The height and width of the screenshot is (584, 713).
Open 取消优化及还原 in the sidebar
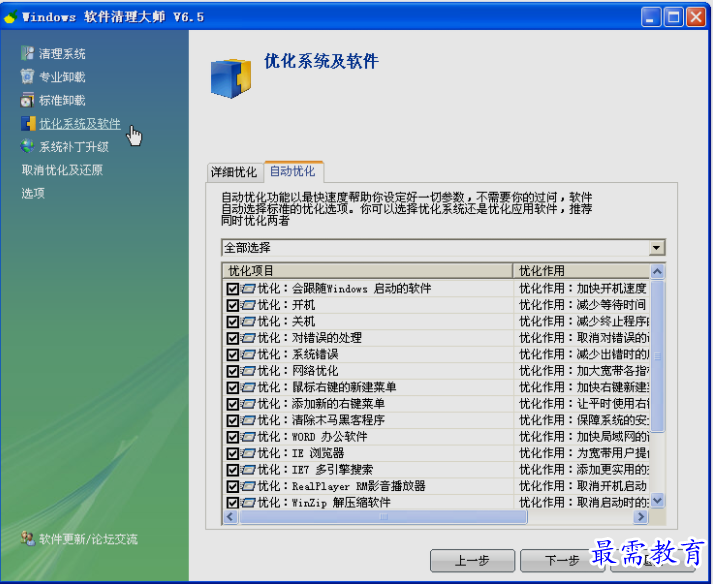62,170
